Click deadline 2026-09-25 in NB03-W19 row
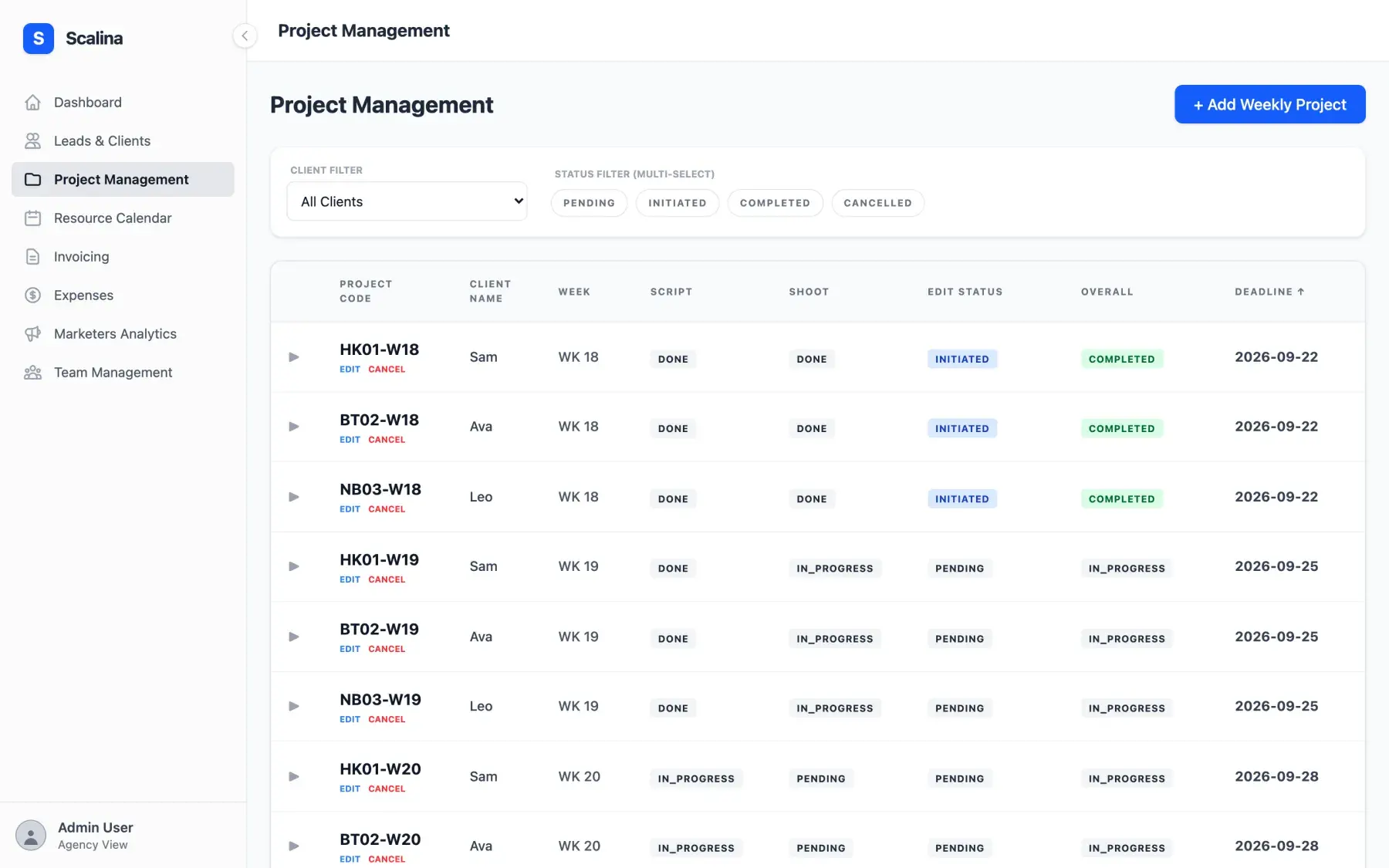Image resolution: width=1389 pixels, height=868 pixels. (1276, 706)
